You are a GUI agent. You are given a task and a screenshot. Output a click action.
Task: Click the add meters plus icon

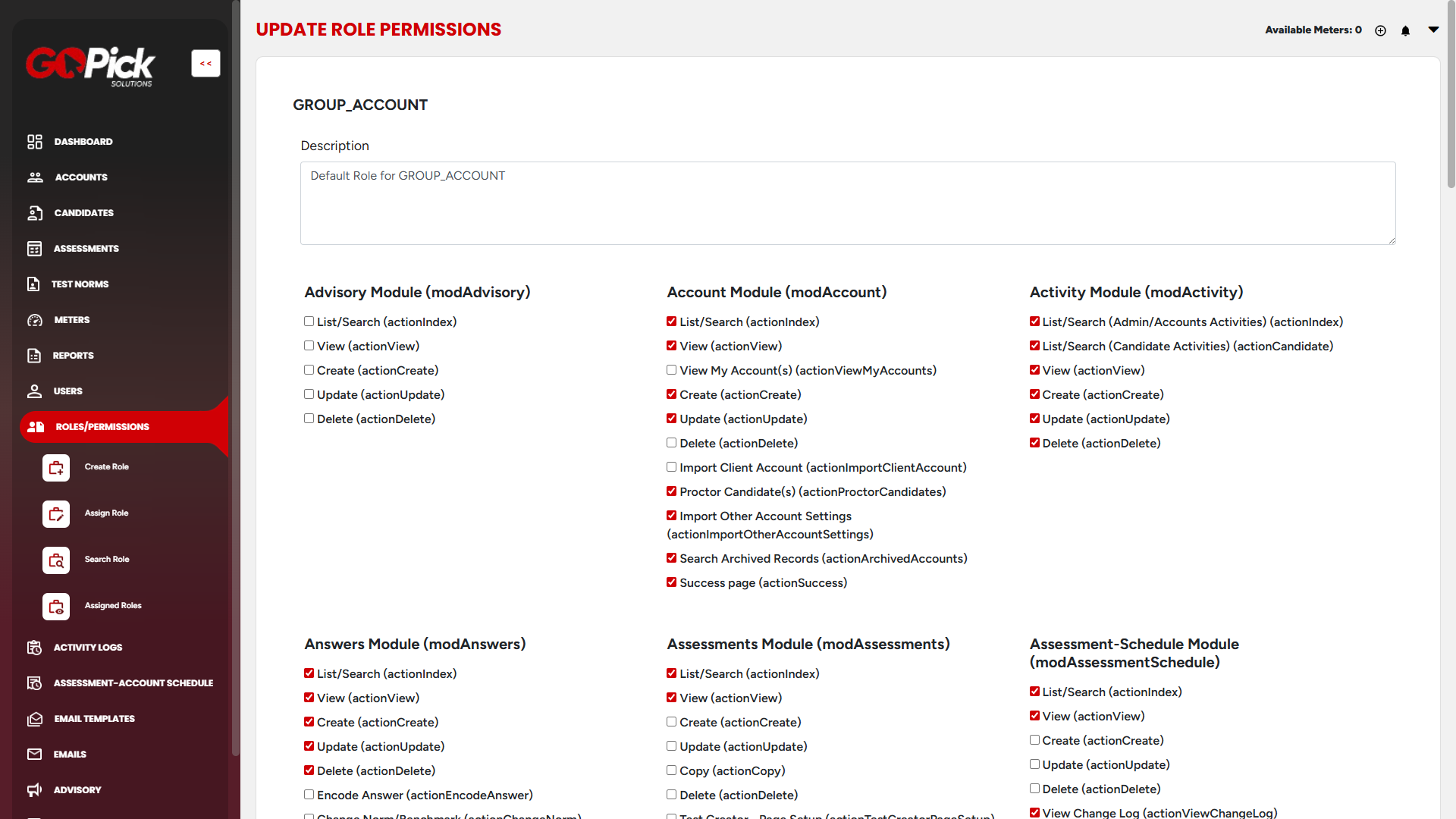click(1380, 30)
